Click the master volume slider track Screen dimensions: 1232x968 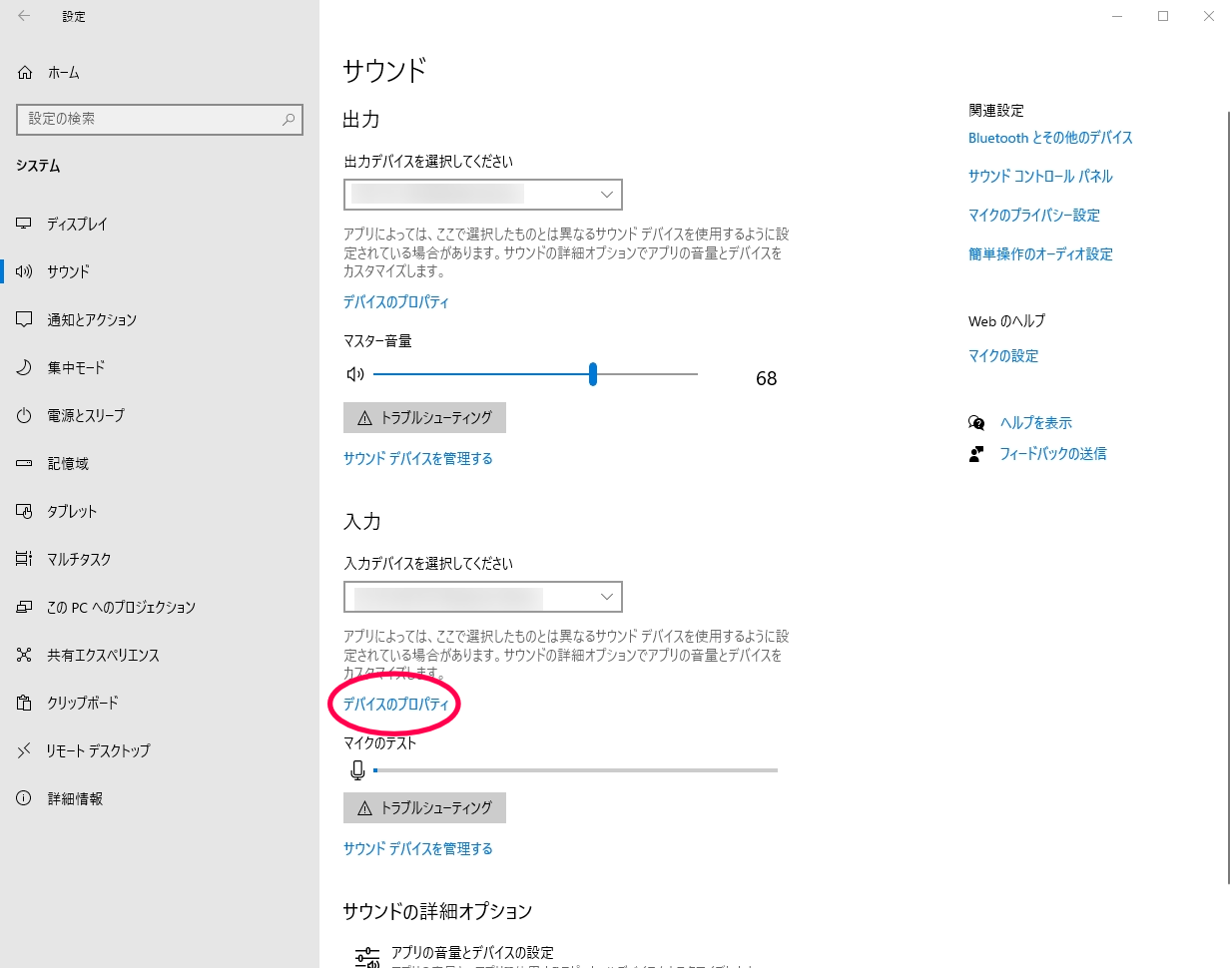click(x=535, y=374)
